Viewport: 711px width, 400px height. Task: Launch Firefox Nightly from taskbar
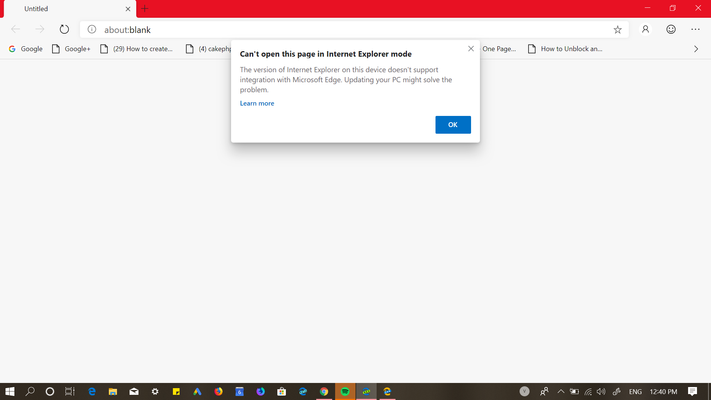click(260, 391)
